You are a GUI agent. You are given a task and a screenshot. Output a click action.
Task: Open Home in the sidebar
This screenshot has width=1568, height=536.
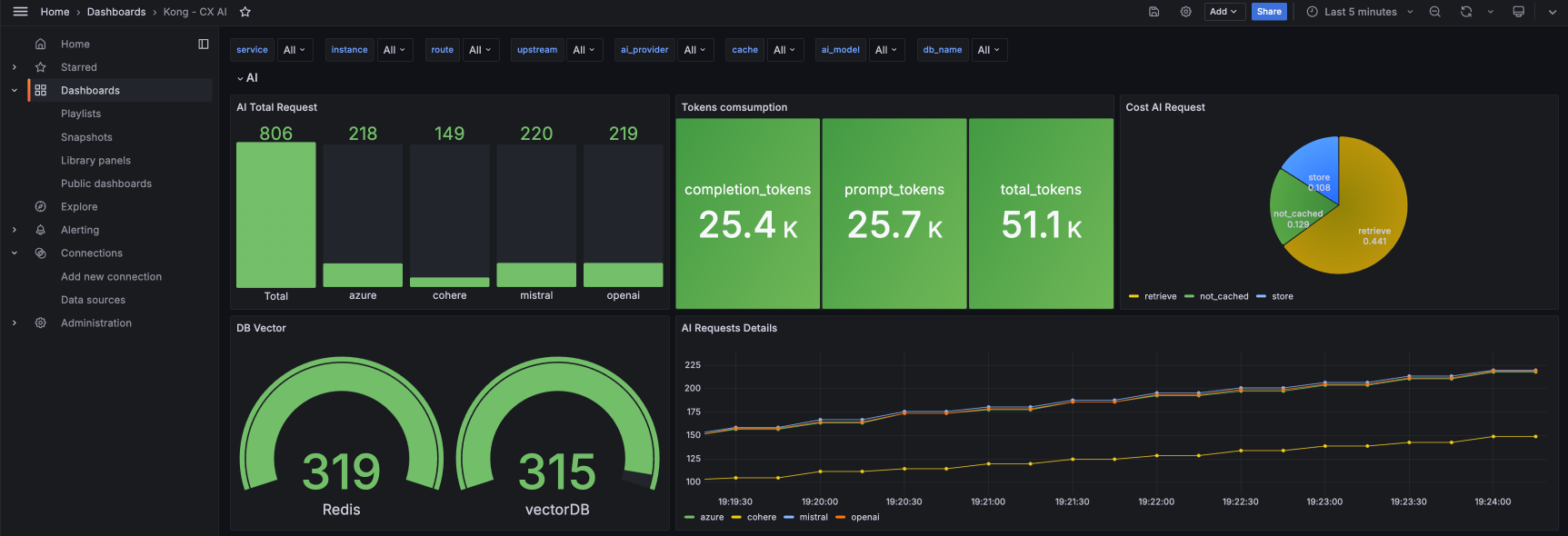(75, 44)
